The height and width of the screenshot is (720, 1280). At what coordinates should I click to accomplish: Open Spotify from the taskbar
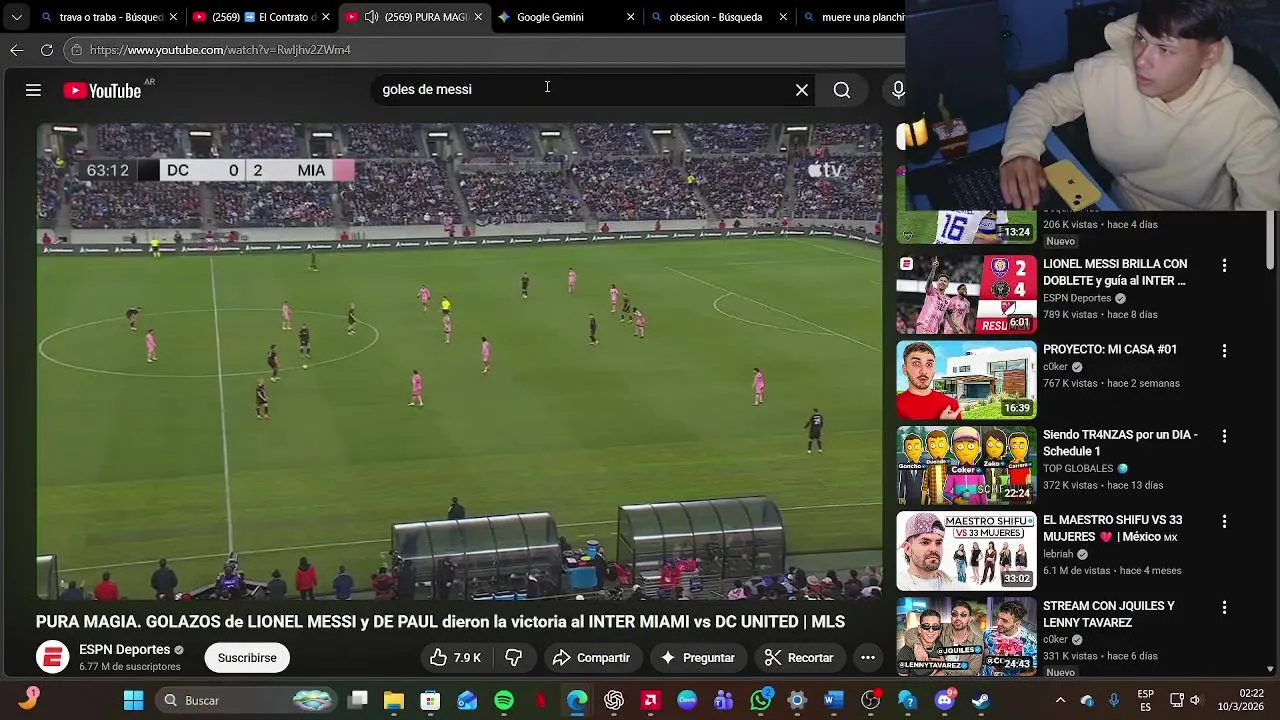point(504,700)
